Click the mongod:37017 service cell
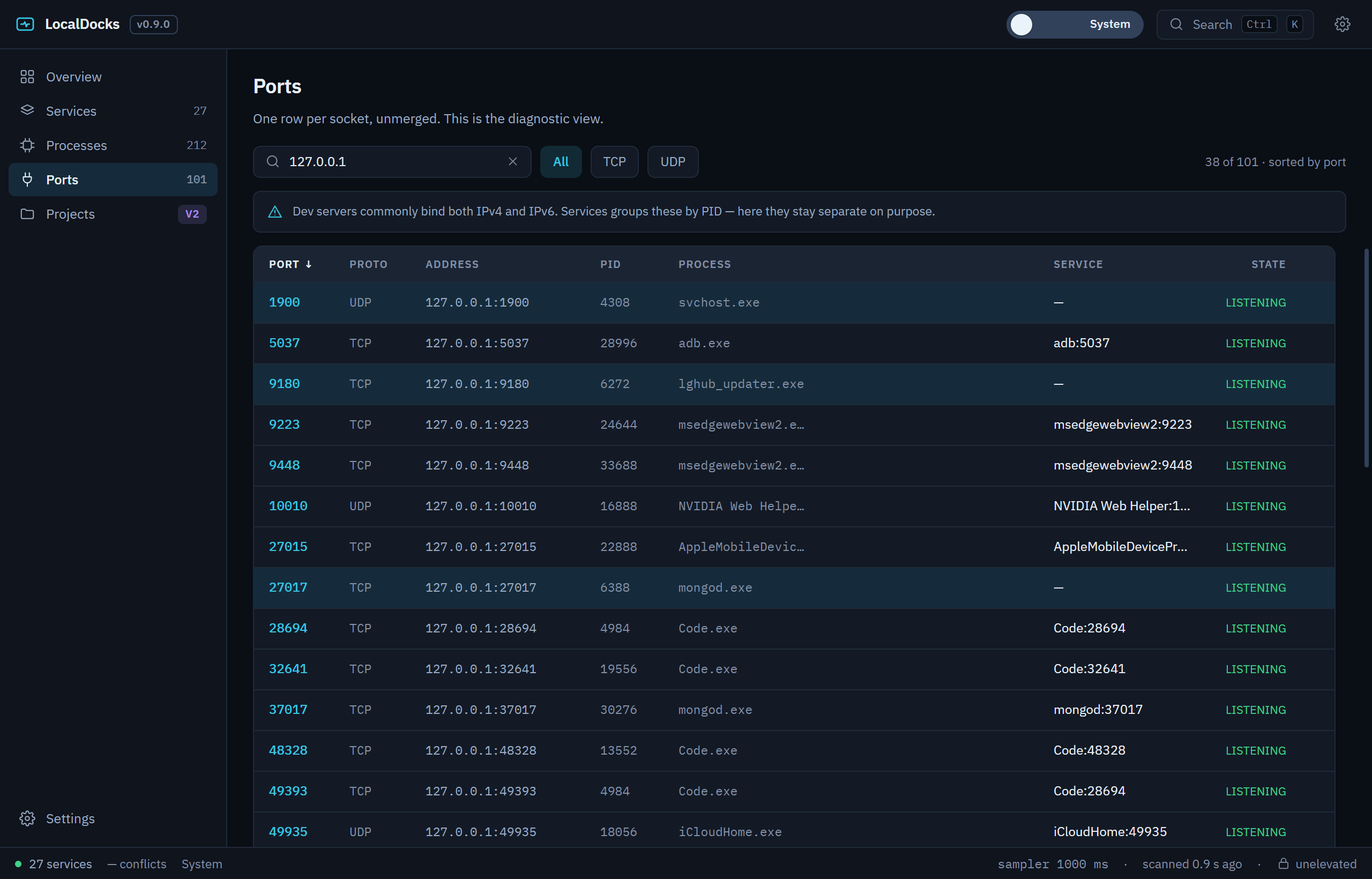The image size is (1372, 879). (x=1098, y=709)
